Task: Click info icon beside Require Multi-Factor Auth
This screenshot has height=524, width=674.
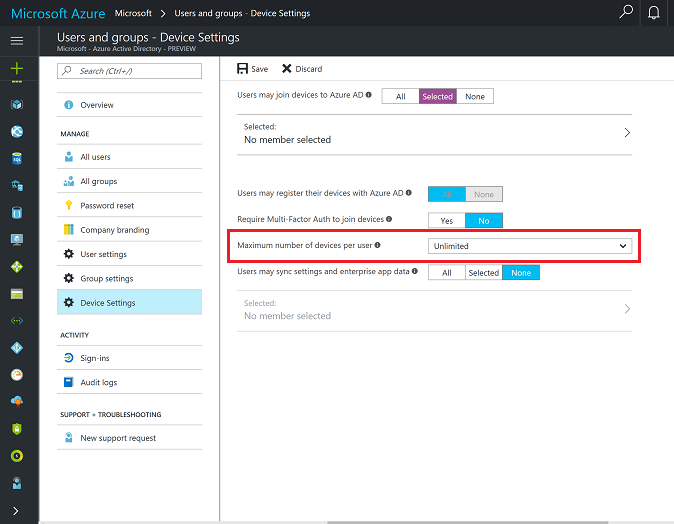Action: coord(389,219)
